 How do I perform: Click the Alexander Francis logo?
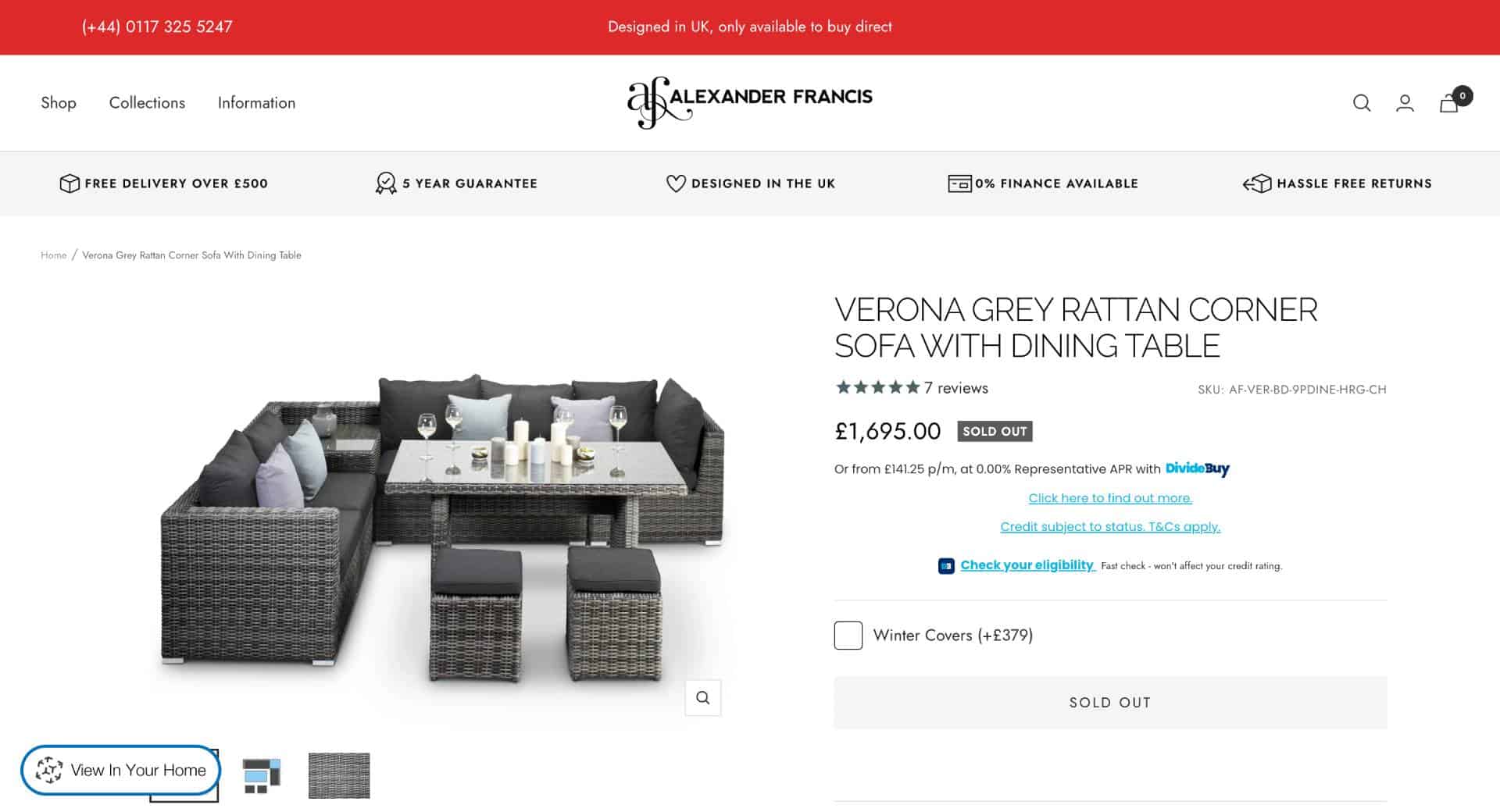pos(750,102)
